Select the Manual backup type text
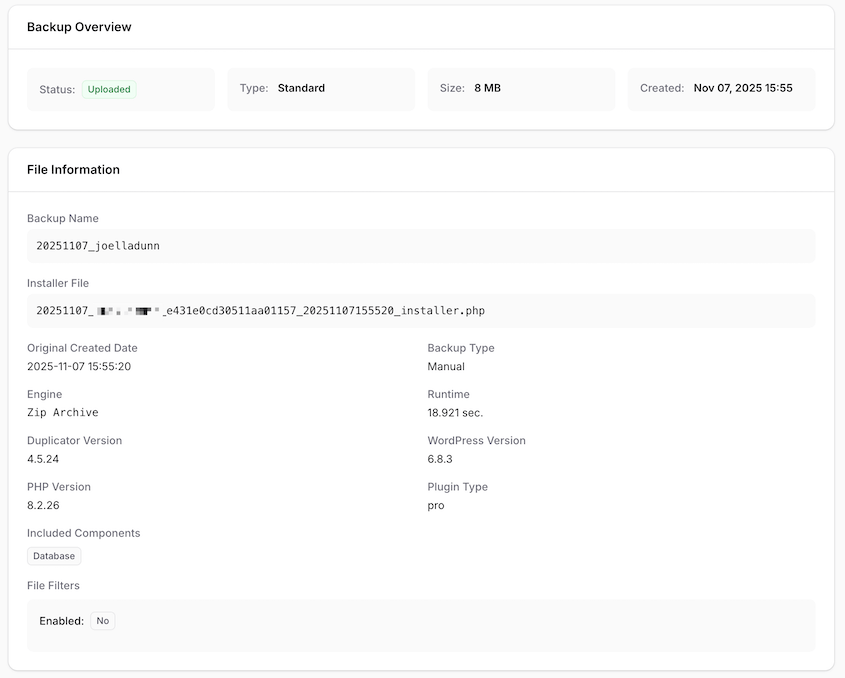This screenshot has height=678, width=845. coord(446,366)
